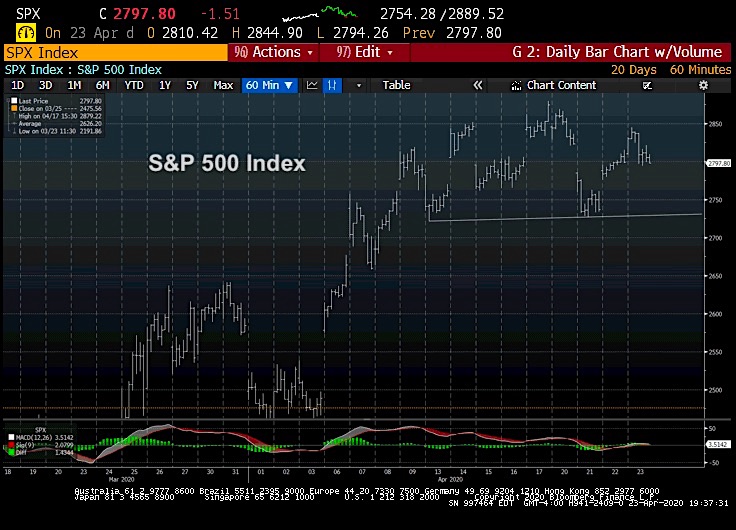Select the 1D time range tab
The height and width of the screenshot is (530, 736).
(x=17, y=85)
